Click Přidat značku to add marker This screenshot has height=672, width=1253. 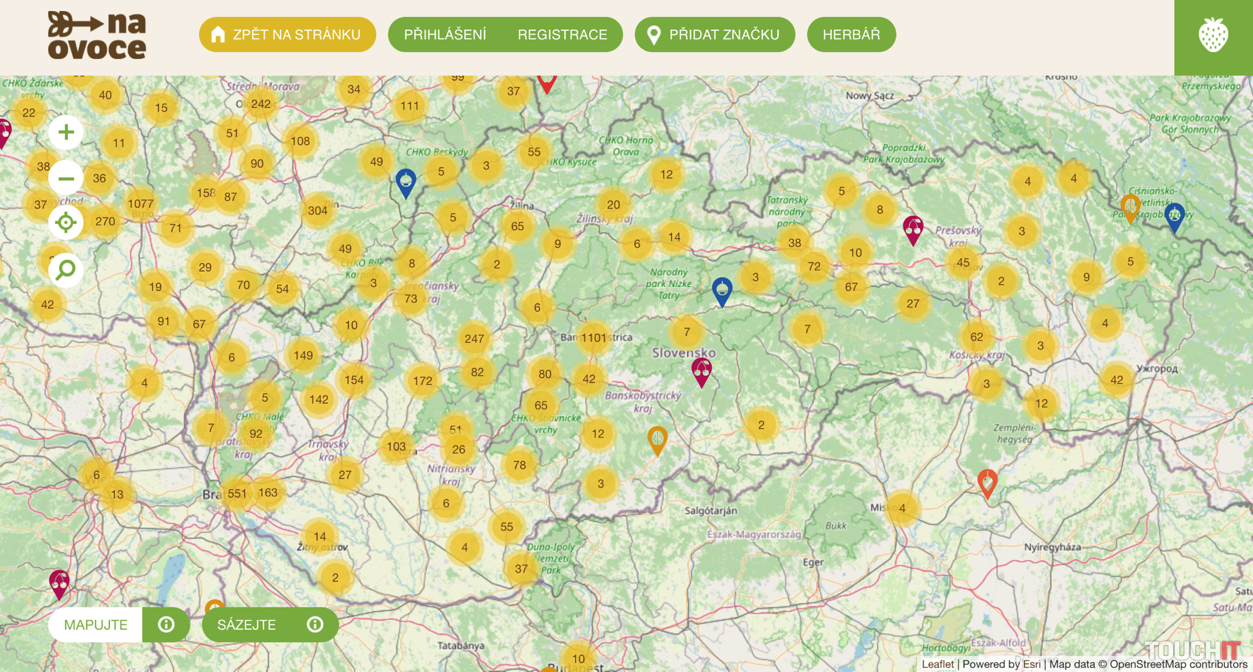[x=714, y=35]
